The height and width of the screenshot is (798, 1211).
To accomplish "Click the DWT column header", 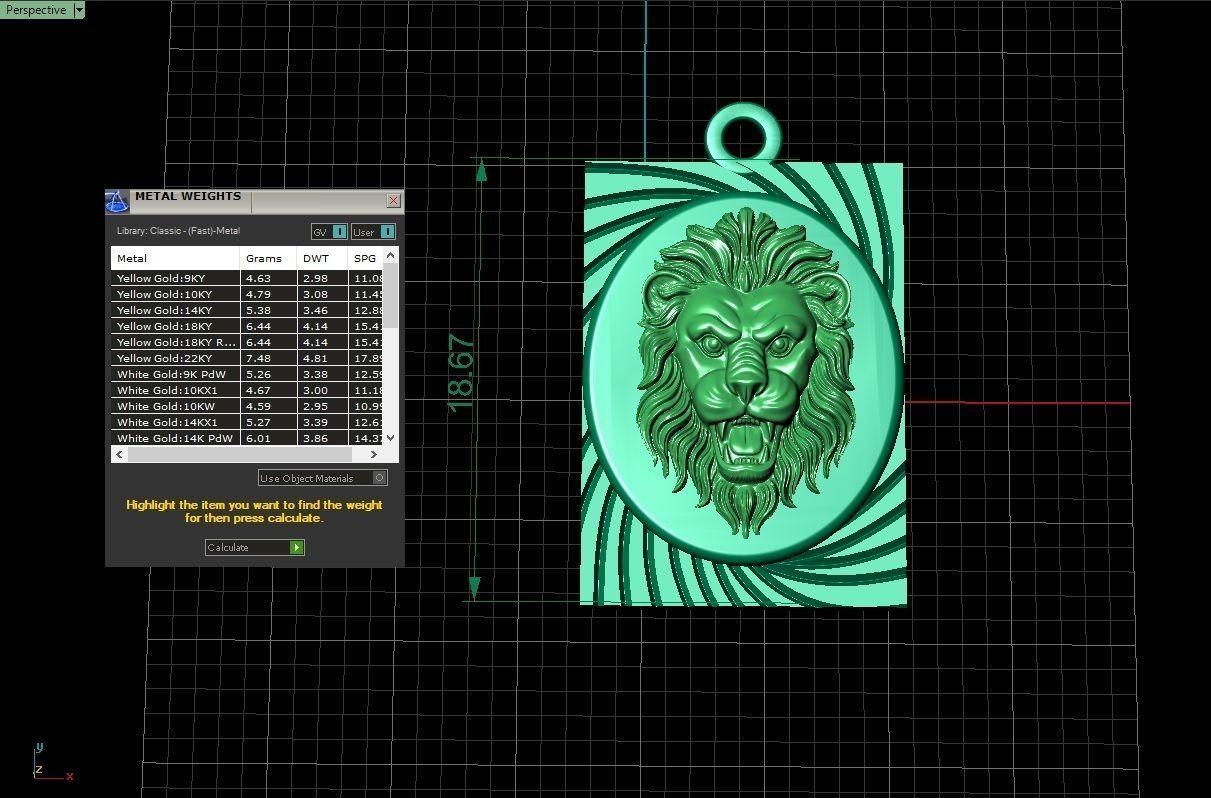I will point(323,258).
